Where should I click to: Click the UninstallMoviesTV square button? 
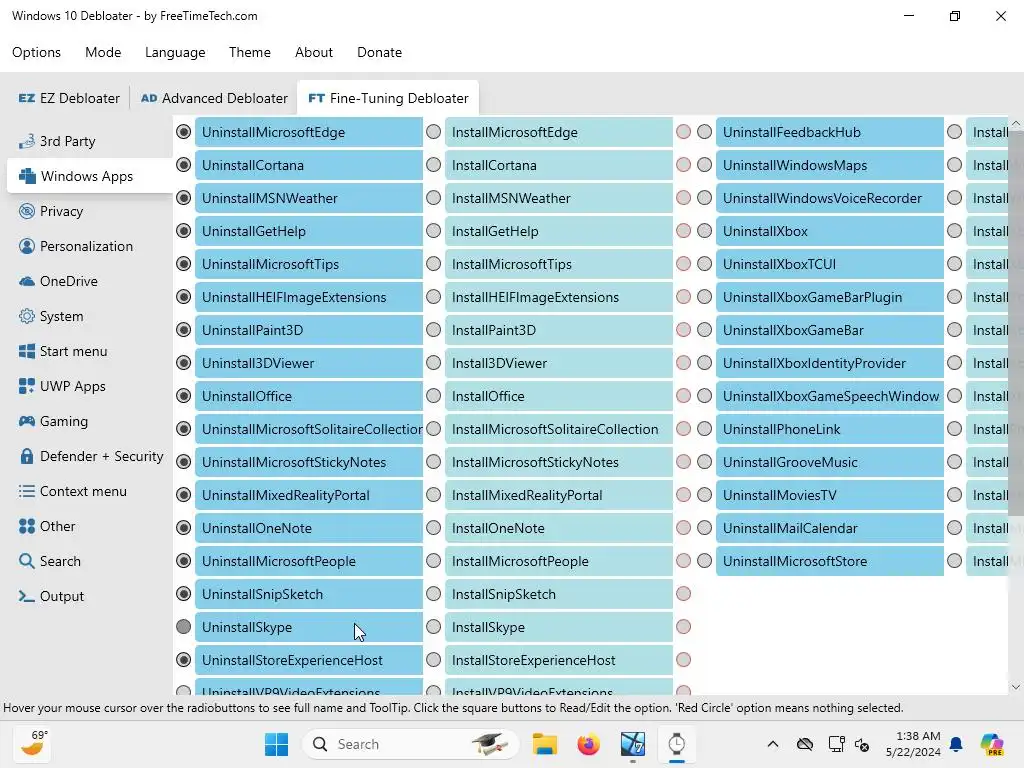(830, 496)
